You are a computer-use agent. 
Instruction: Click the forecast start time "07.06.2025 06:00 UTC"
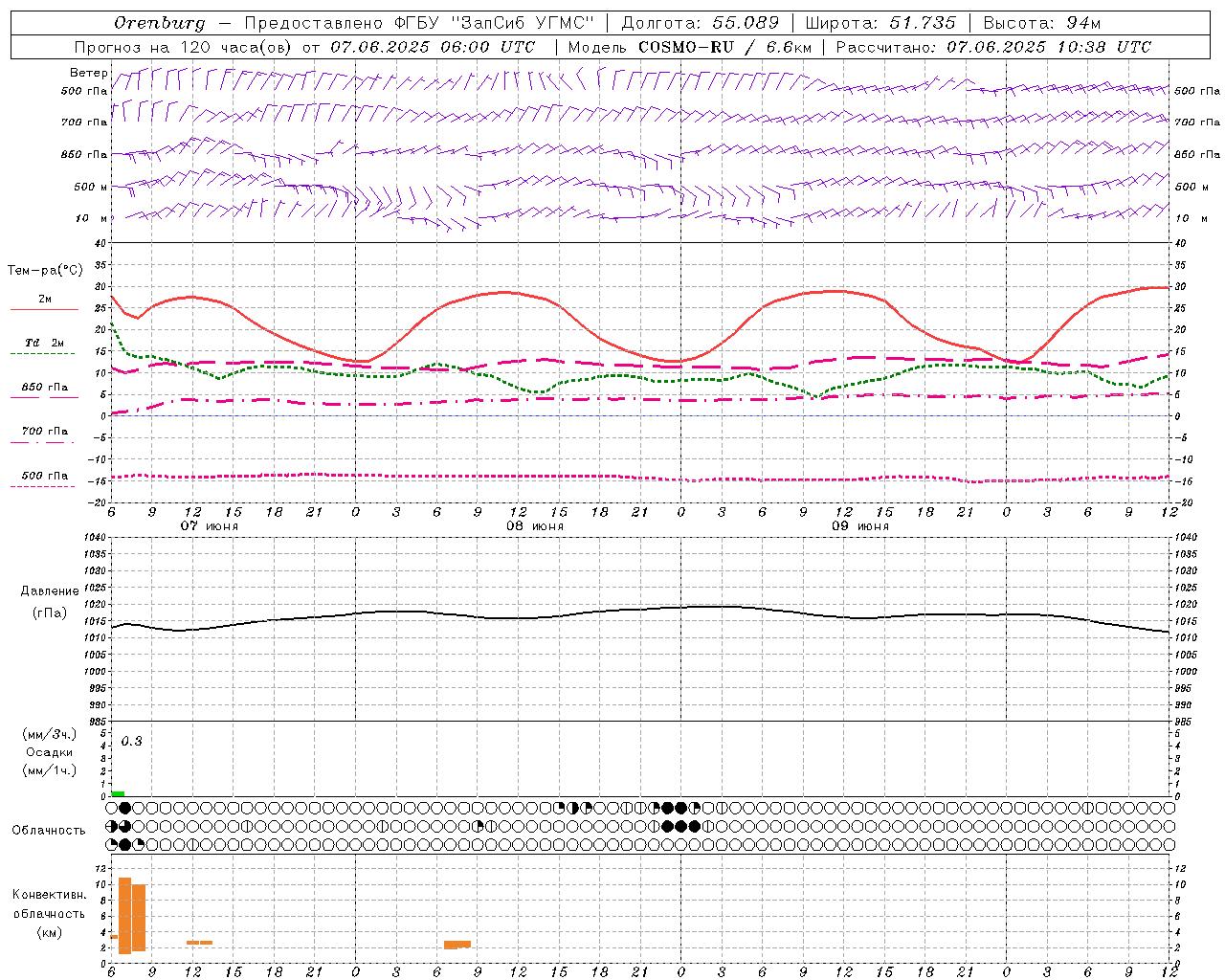pos(433,47)
